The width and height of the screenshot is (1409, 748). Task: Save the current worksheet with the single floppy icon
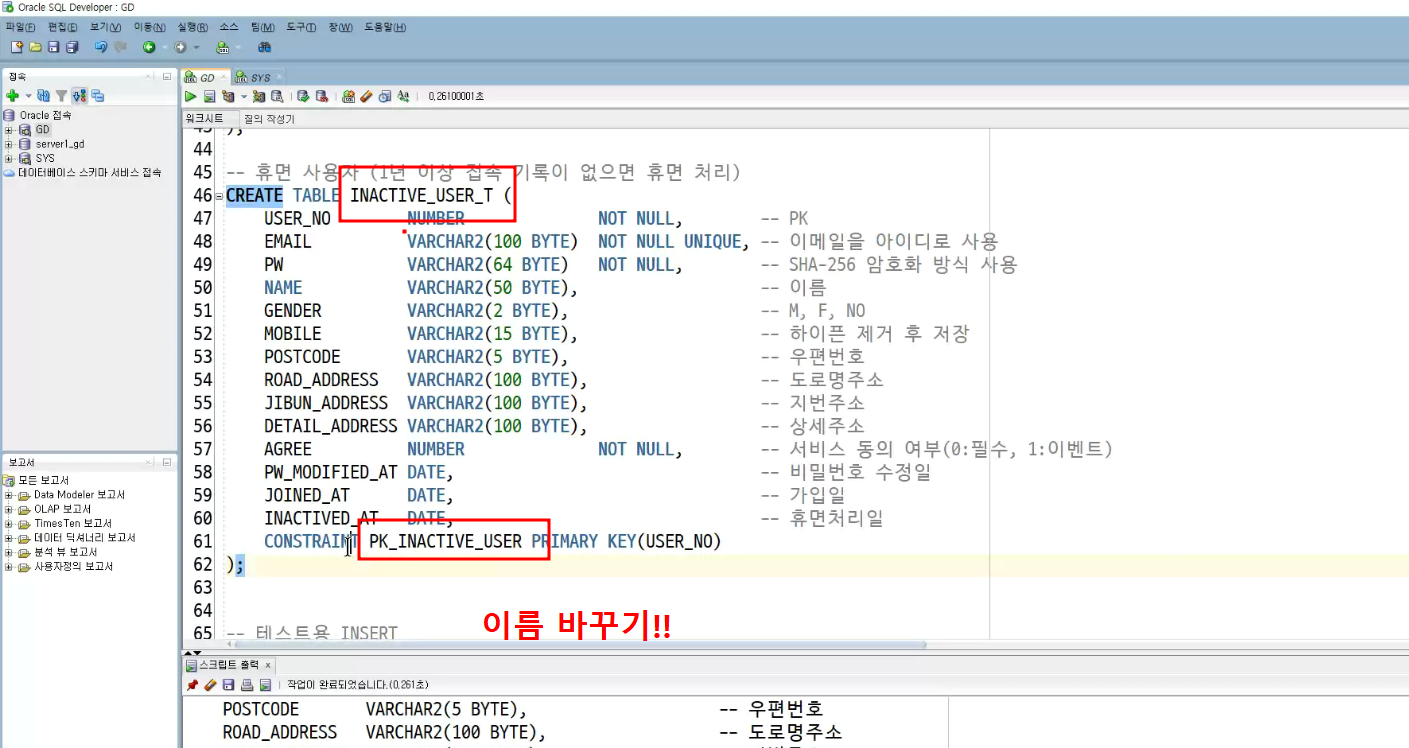[53, 47]
